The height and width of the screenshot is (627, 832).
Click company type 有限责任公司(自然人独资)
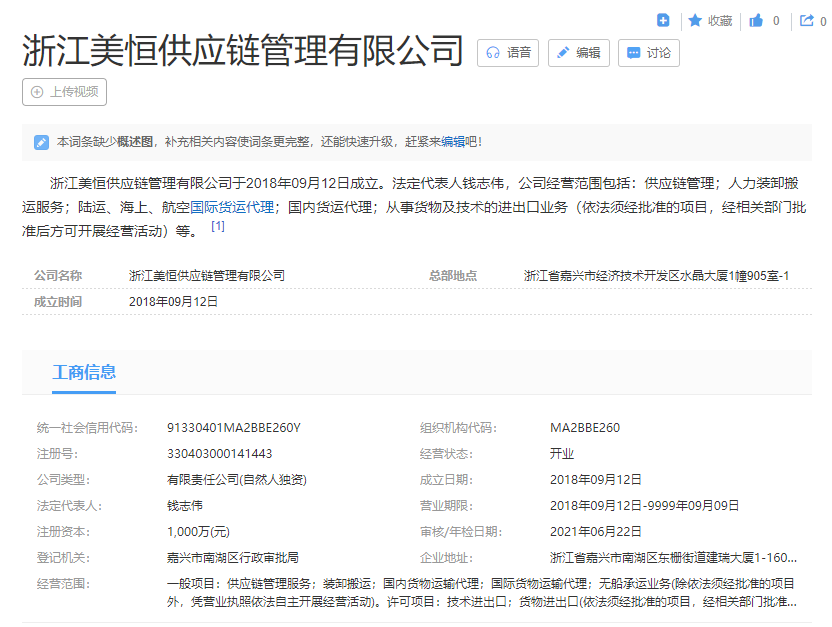click(x=237, y=480)
